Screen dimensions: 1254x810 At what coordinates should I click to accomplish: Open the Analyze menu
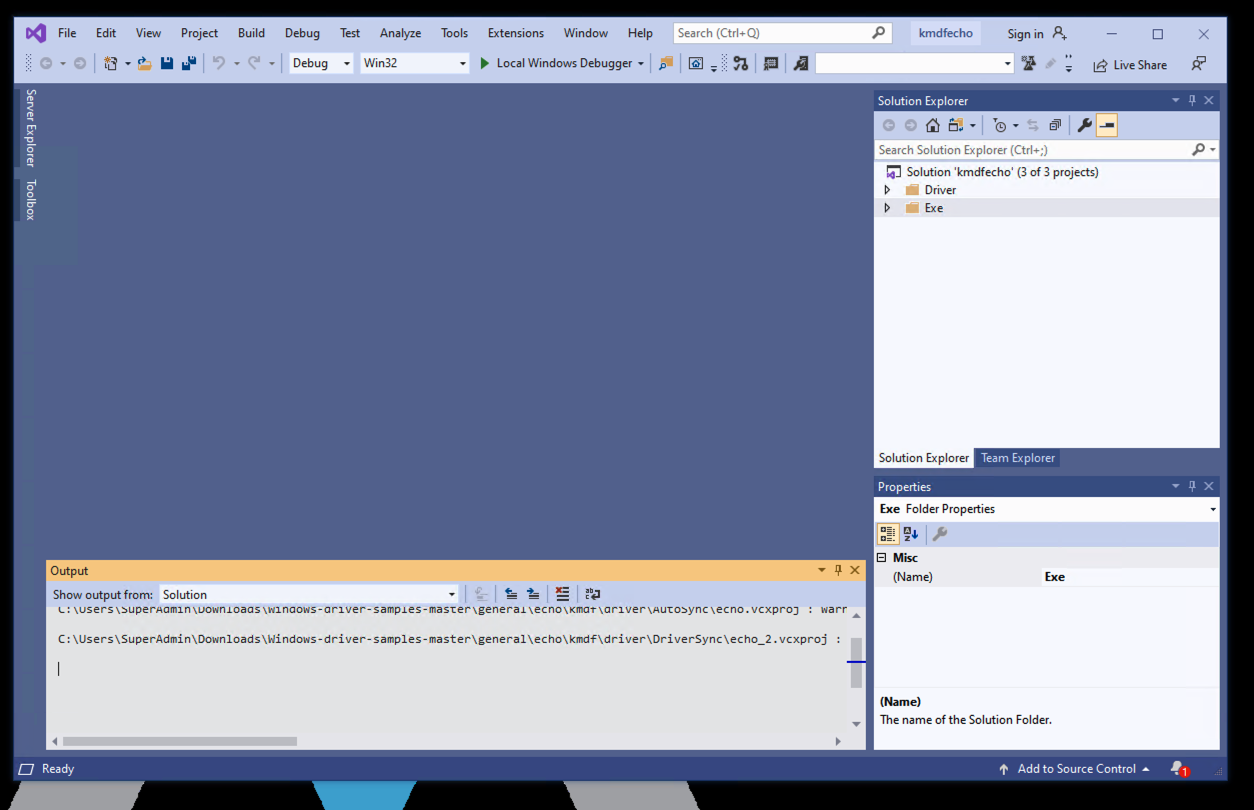click(x=400, y=33)
